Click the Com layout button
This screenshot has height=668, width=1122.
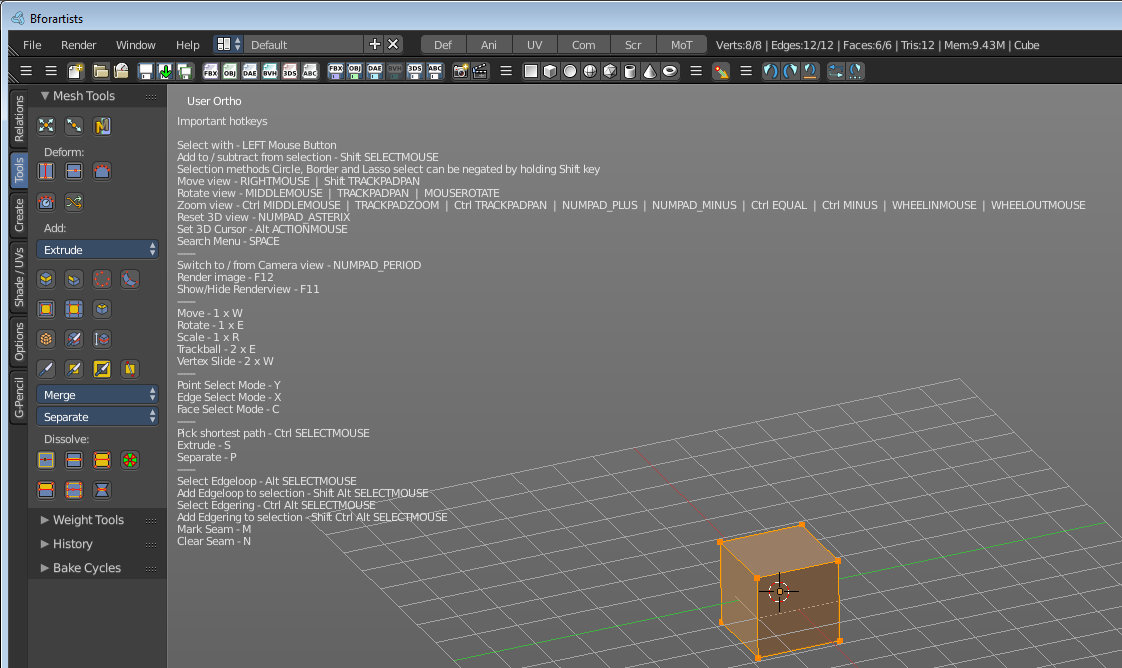point(583,44)
